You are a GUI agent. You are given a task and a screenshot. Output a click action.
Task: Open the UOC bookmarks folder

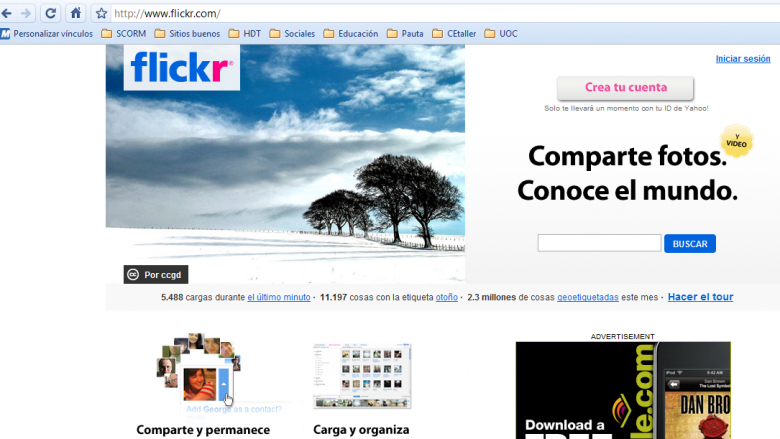tap(501, 34)
